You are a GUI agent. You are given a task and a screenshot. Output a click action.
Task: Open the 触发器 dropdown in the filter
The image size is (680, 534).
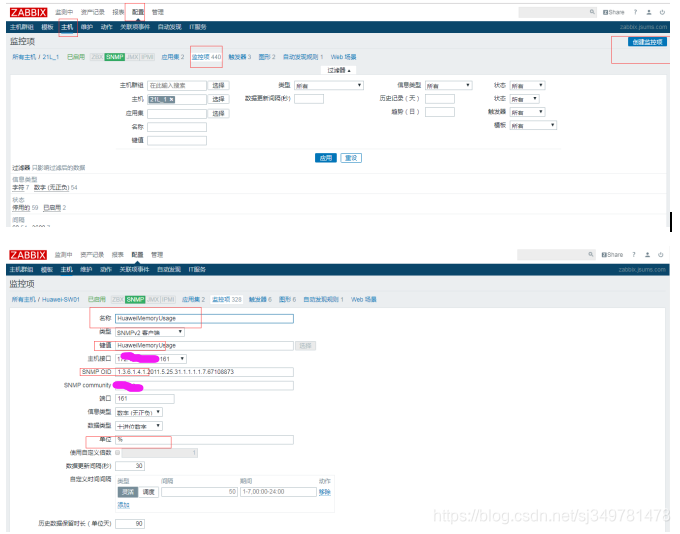527,112
